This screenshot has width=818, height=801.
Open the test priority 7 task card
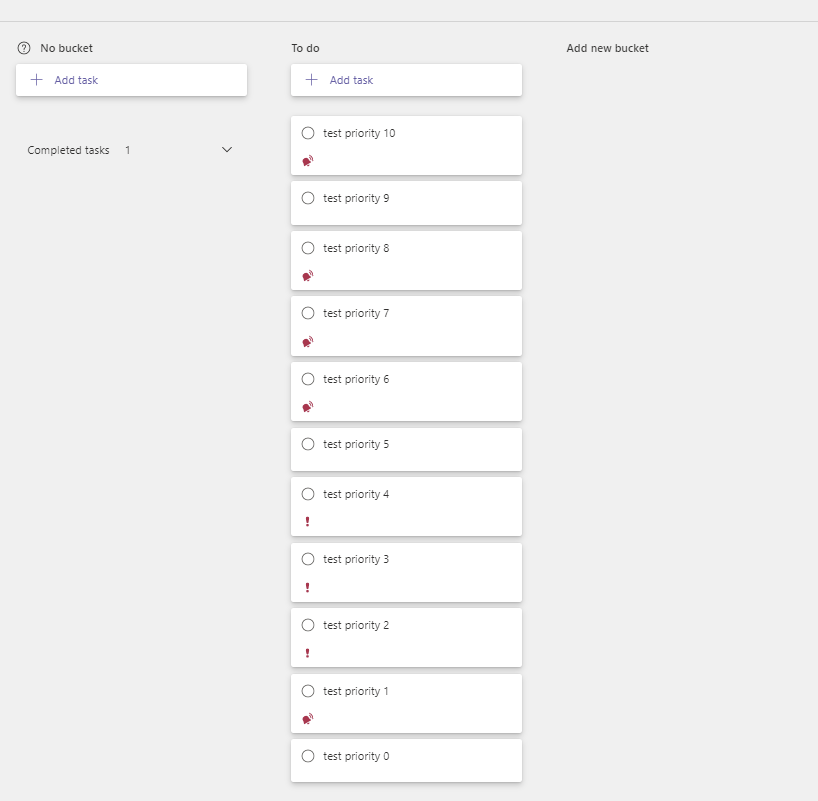pos(420,314)
